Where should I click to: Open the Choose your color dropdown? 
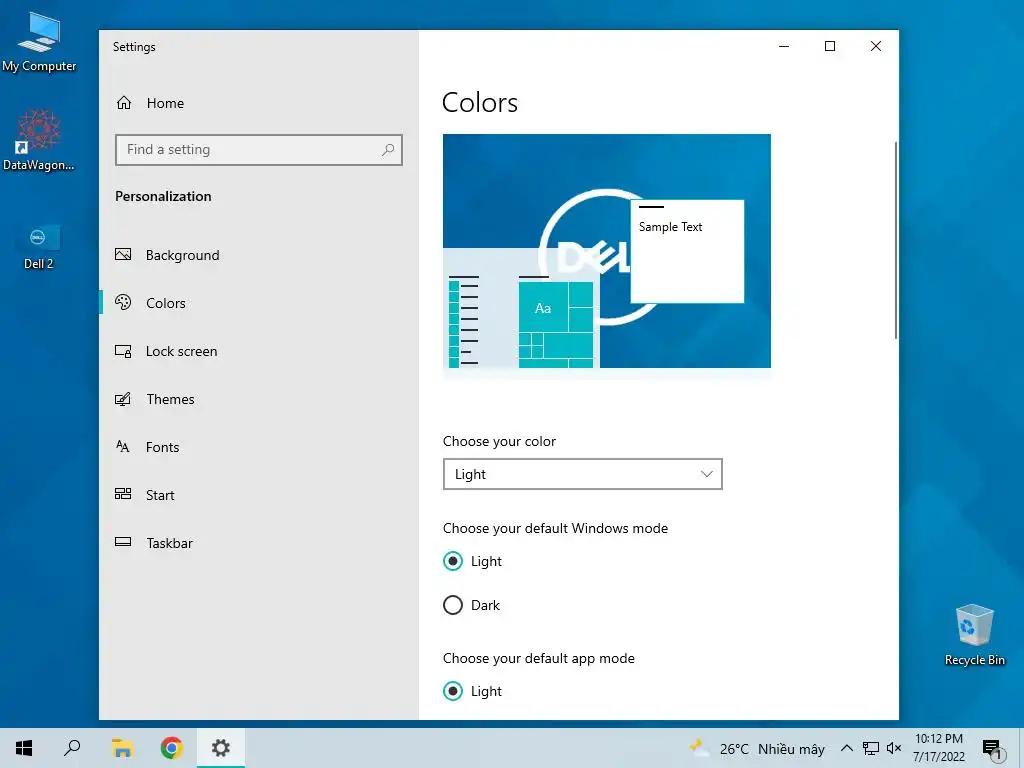583,474
